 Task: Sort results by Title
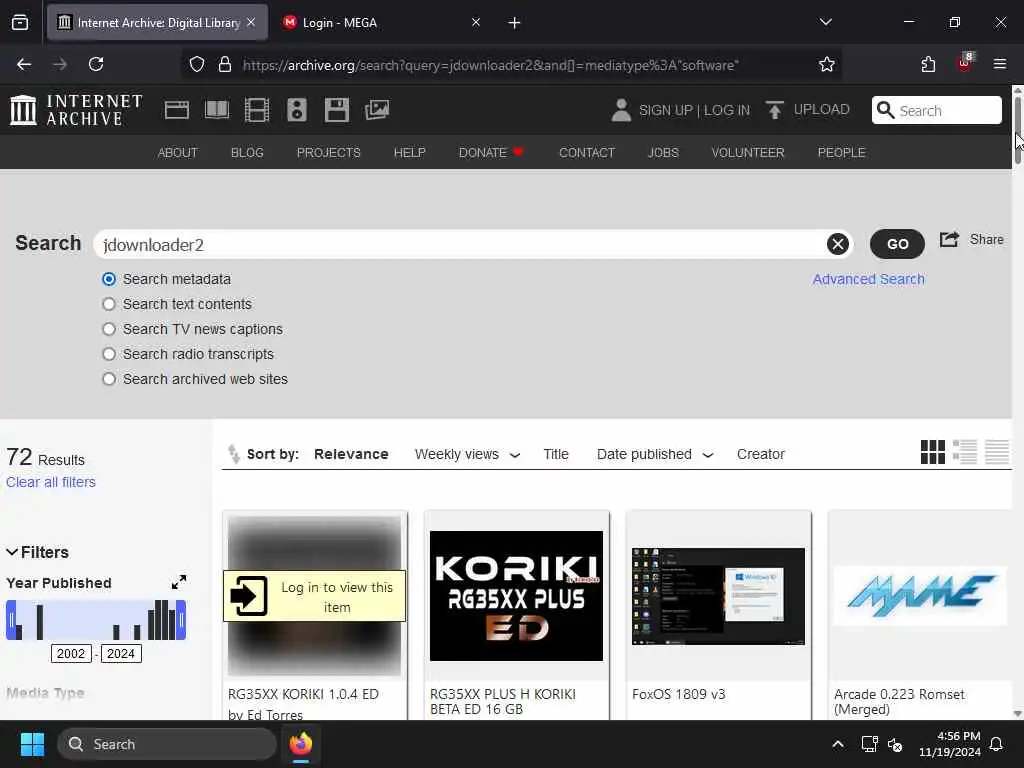pos(556,454)
